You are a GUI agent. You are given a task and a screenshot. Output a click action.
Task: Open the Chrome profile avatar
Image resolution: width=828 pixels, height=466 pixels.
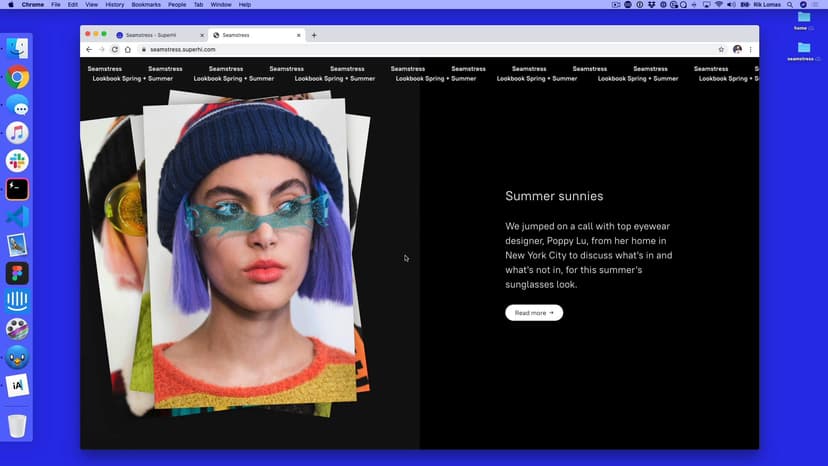pyautogui.click(x=737, y=49)
